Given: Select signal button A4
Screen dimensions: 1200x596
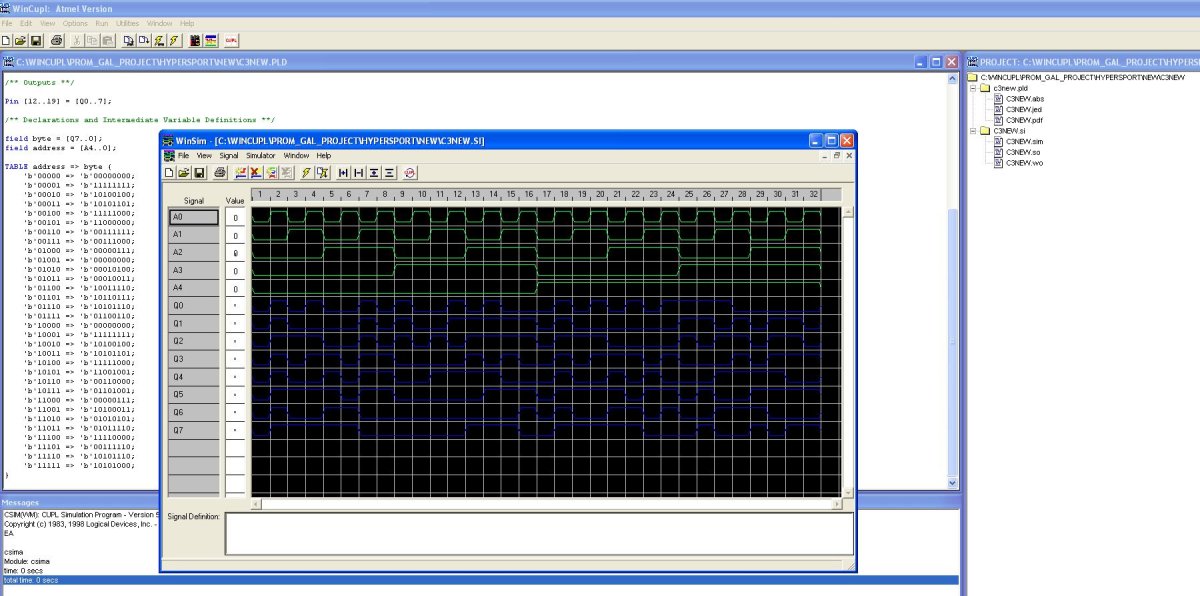Looking at the screenshot, I should point(194,288).
